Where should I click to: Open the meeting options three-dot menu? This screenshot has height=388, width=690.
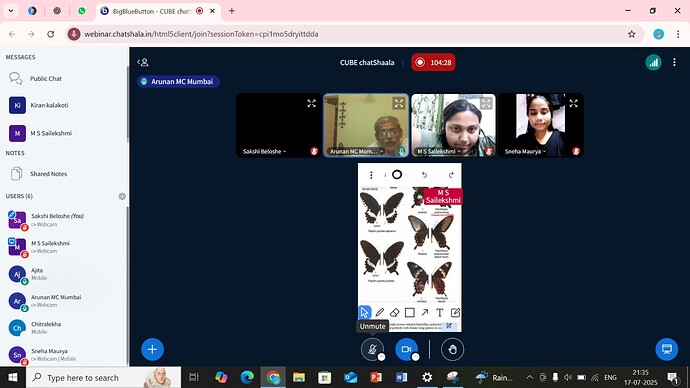point(674,62)
